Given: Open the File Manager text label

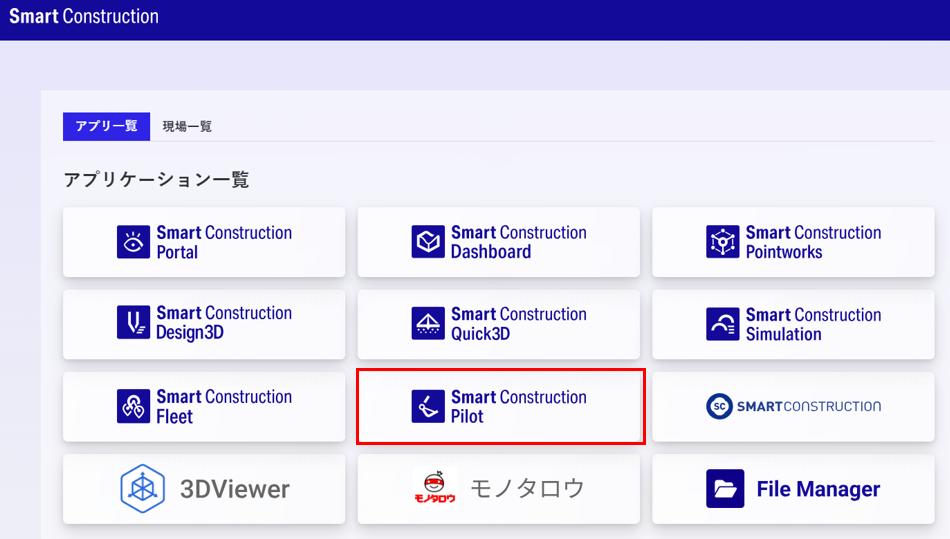Looking at the screenshot, I should [x=818, y=489].
